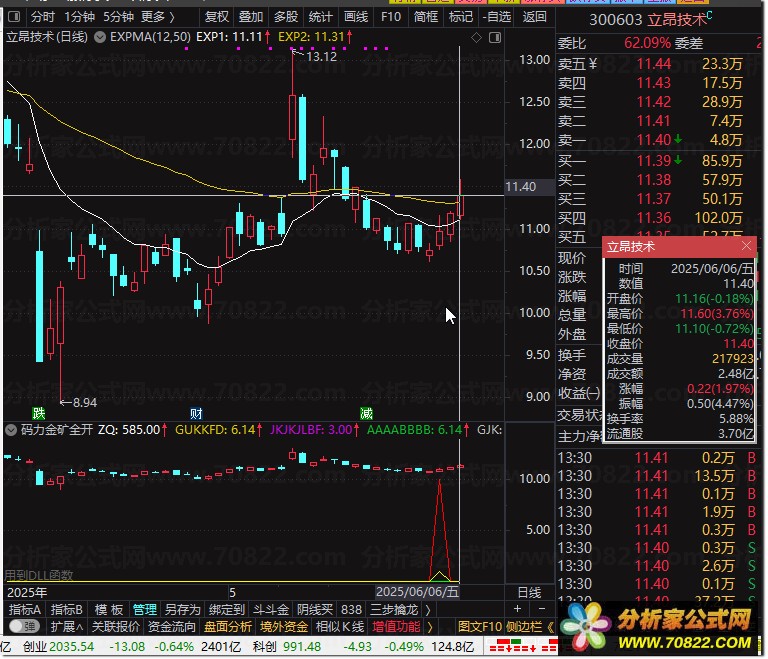The height and width of the screenshot is (659, 768).
Task: Click the 叠加 toolbar button
Action: (x=251, y=17)
